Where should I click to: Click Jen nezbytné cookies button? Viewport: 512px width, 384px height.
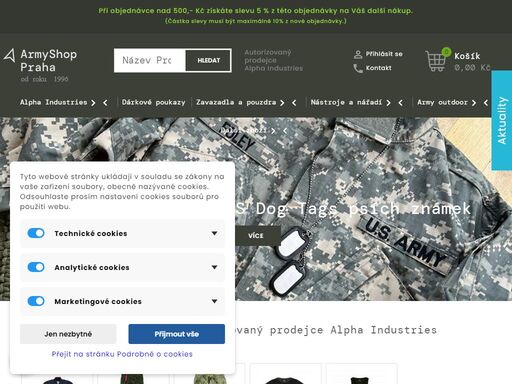68,334
